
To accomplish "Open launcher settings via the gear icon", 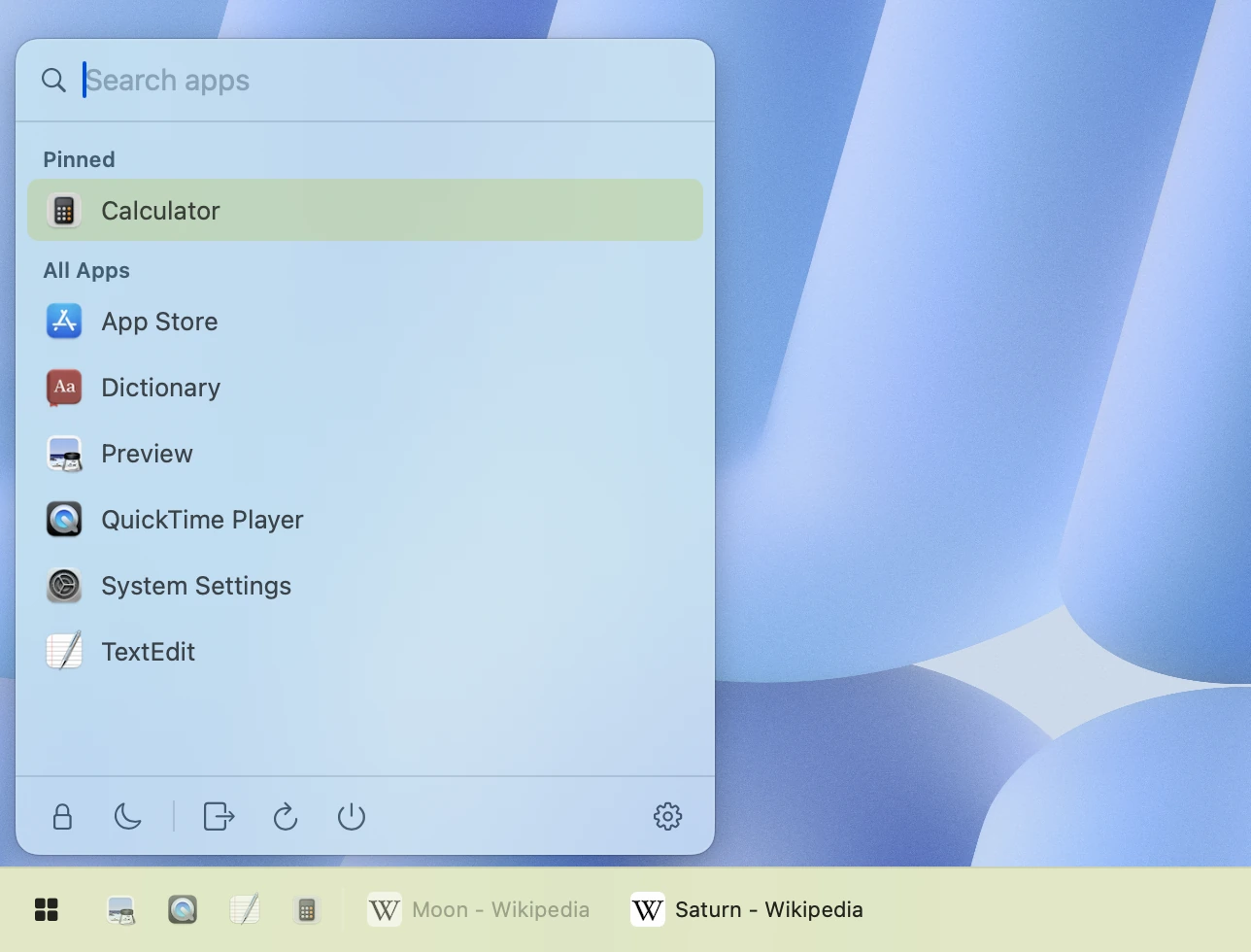I will 668,816.
